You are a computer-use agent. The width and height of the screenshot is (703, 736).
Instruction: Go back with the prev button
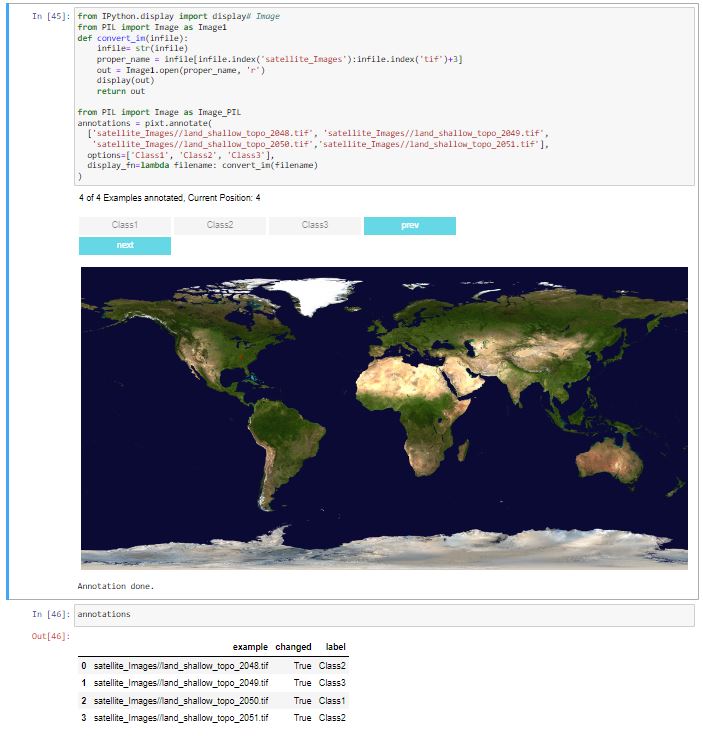pyautogui.click(x=410, y=226)
